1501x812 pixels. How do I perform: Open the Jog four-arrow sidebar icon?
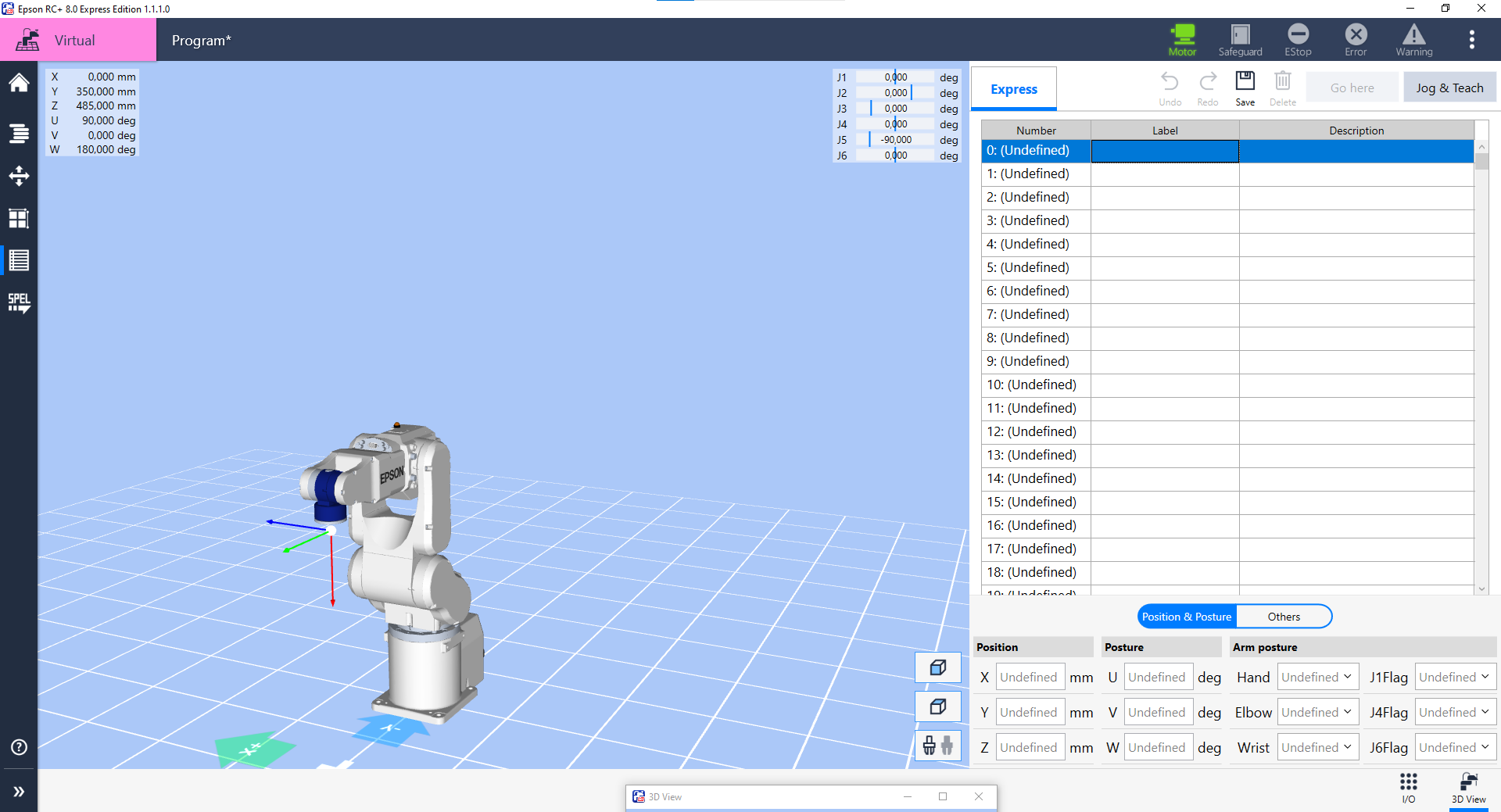19,176
